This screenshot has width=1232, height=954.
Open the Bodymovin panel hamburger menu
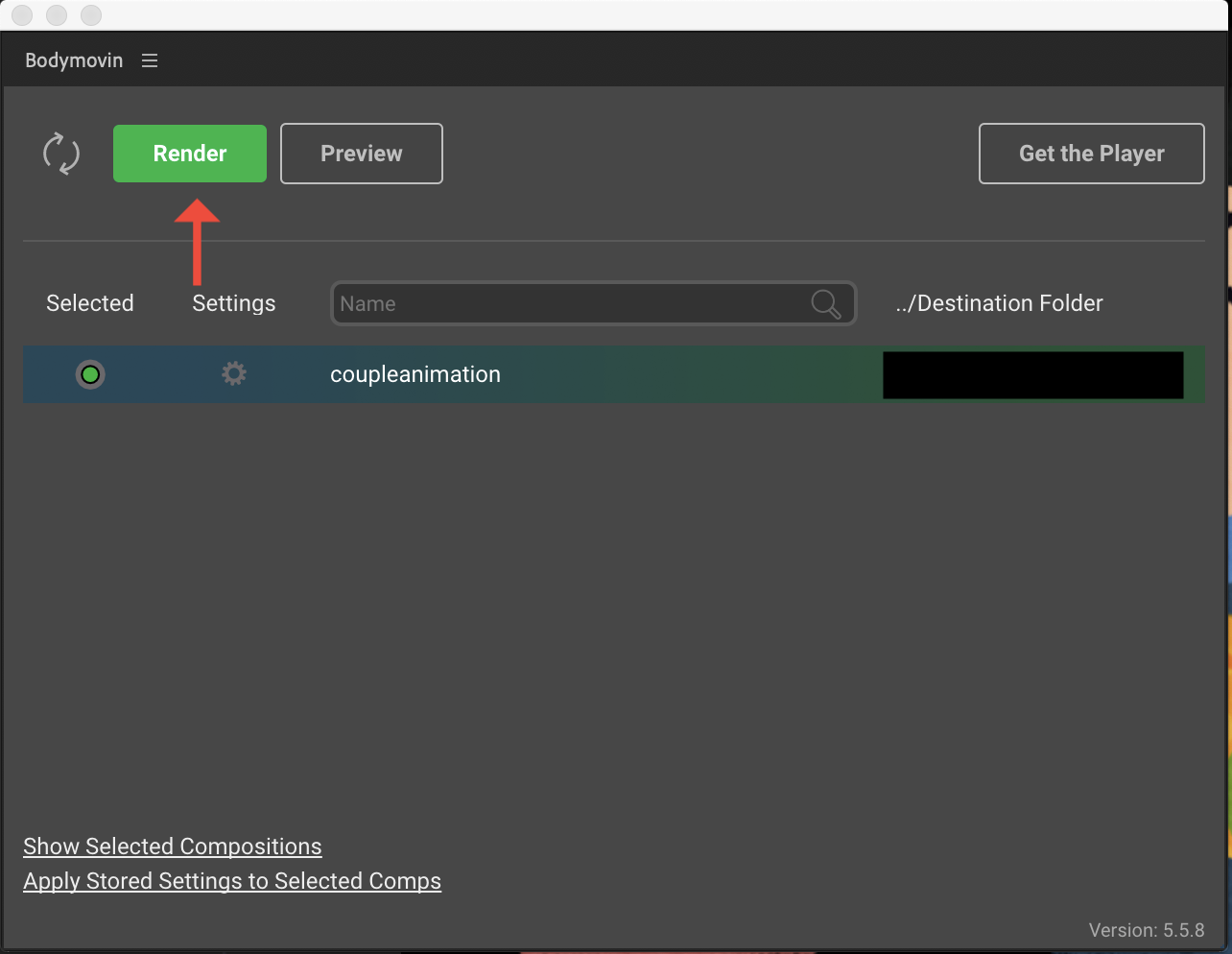pos(150,60)
